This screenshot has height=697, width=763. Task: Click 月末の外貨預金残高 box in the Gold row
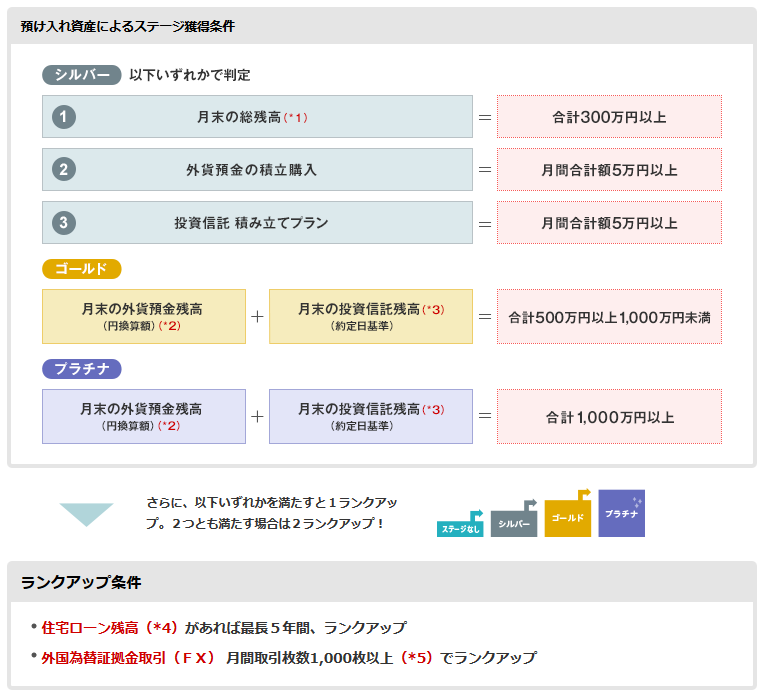144,317
